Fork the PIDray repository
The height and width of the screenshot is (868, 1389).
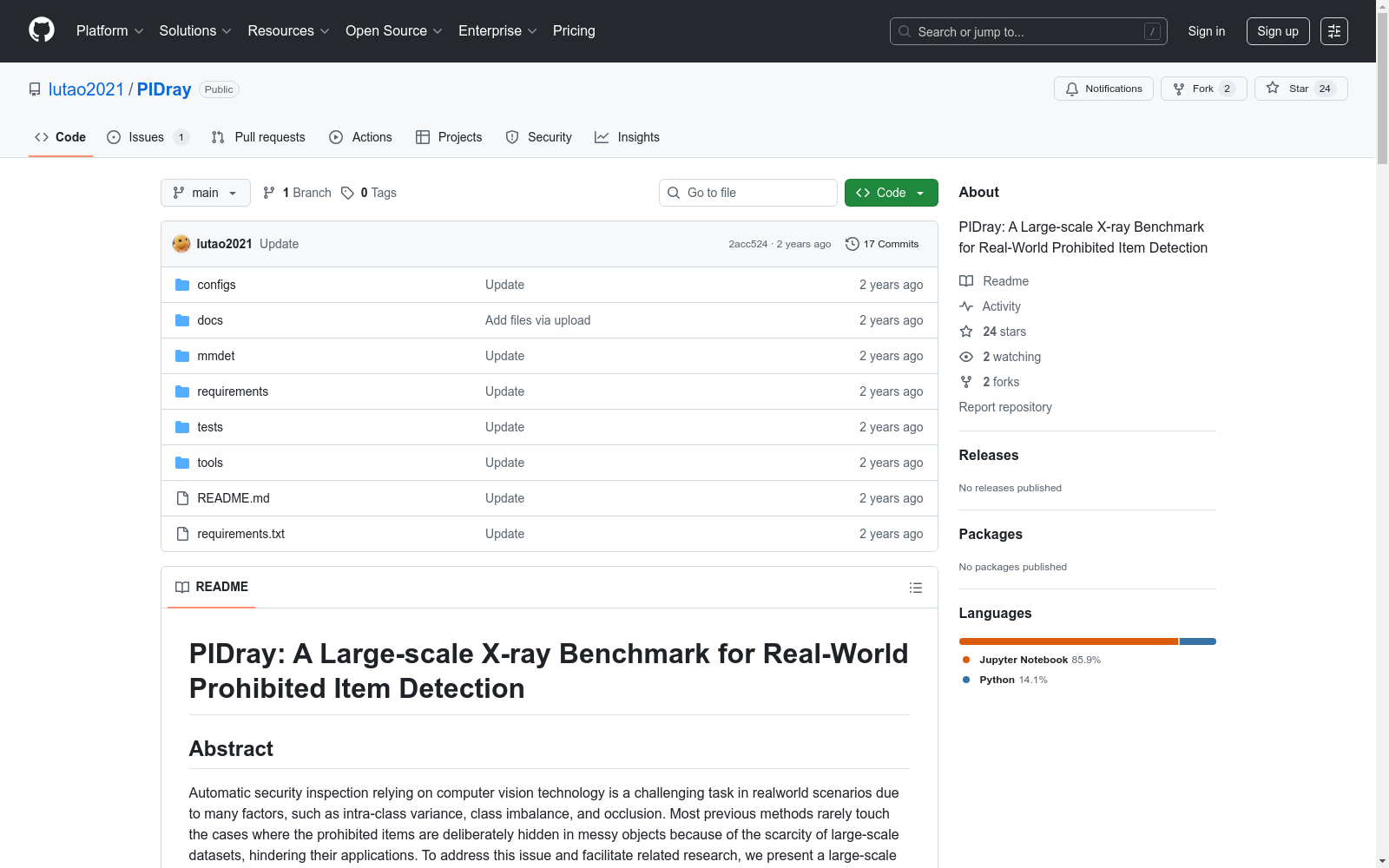coord(1203,89)
